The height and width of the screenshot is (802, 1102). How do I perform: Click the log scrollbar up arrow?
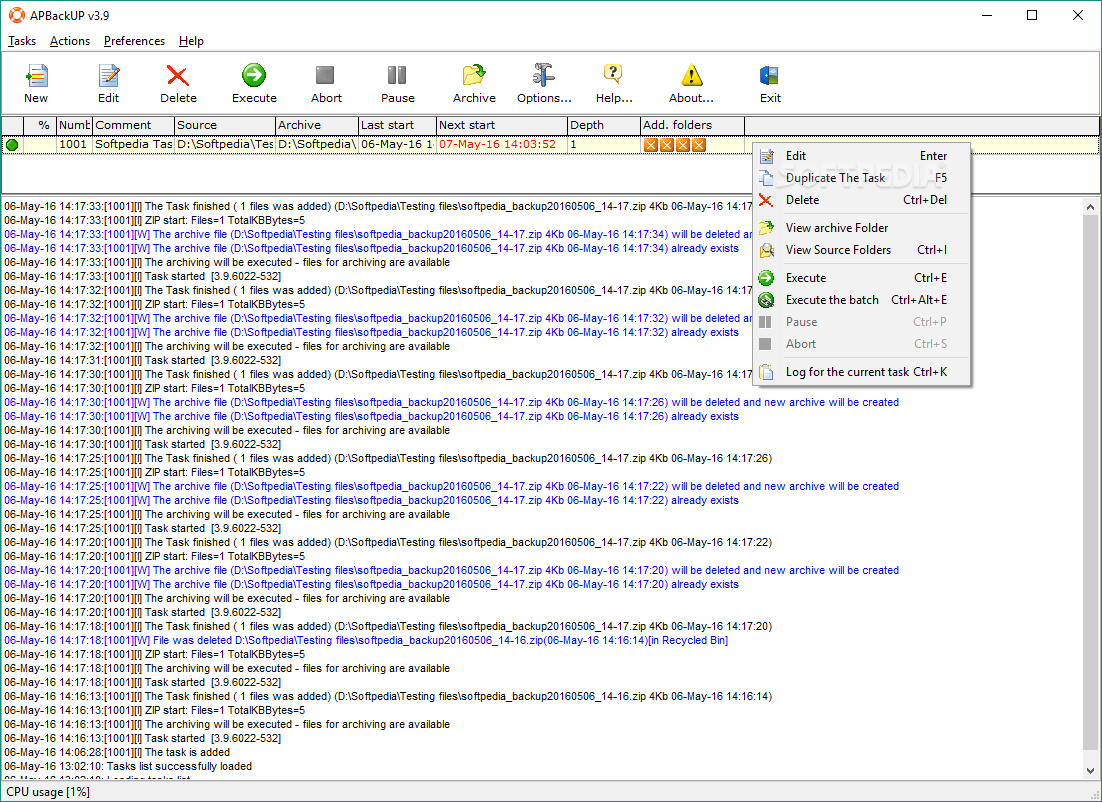(1090, 207)
